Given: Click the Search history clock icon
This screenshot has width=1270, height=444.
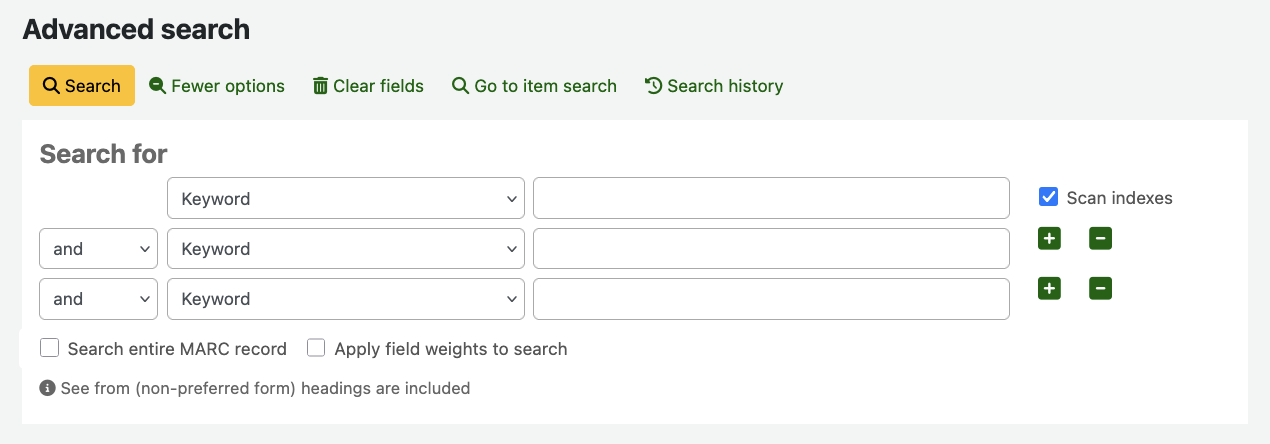Looking at the screenshot, I should [x=653, y=86].
